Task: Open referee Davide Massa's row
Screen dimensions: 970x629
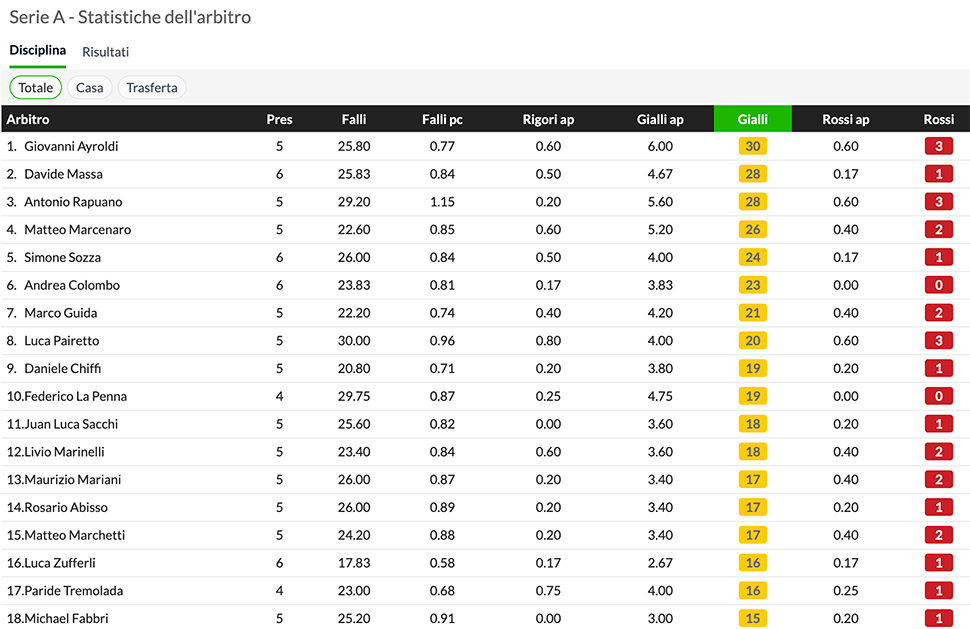Action: click(x=63, y=174)
